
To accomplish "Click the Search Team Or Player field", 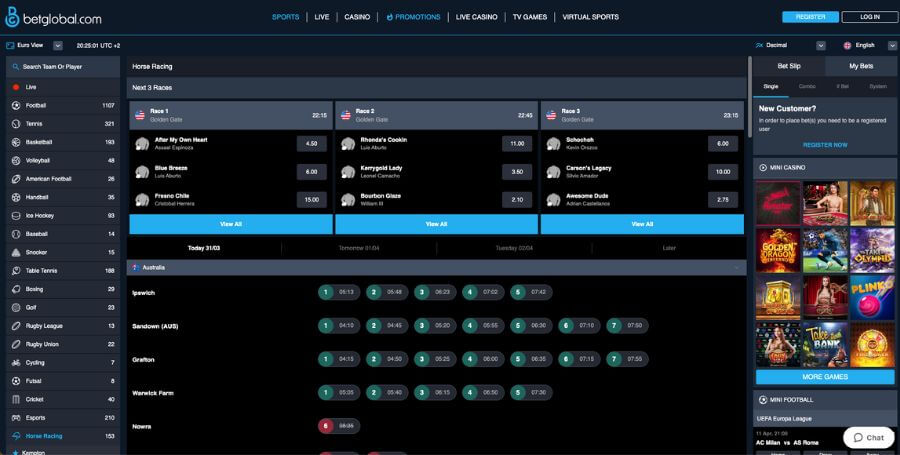I will 63,67.
